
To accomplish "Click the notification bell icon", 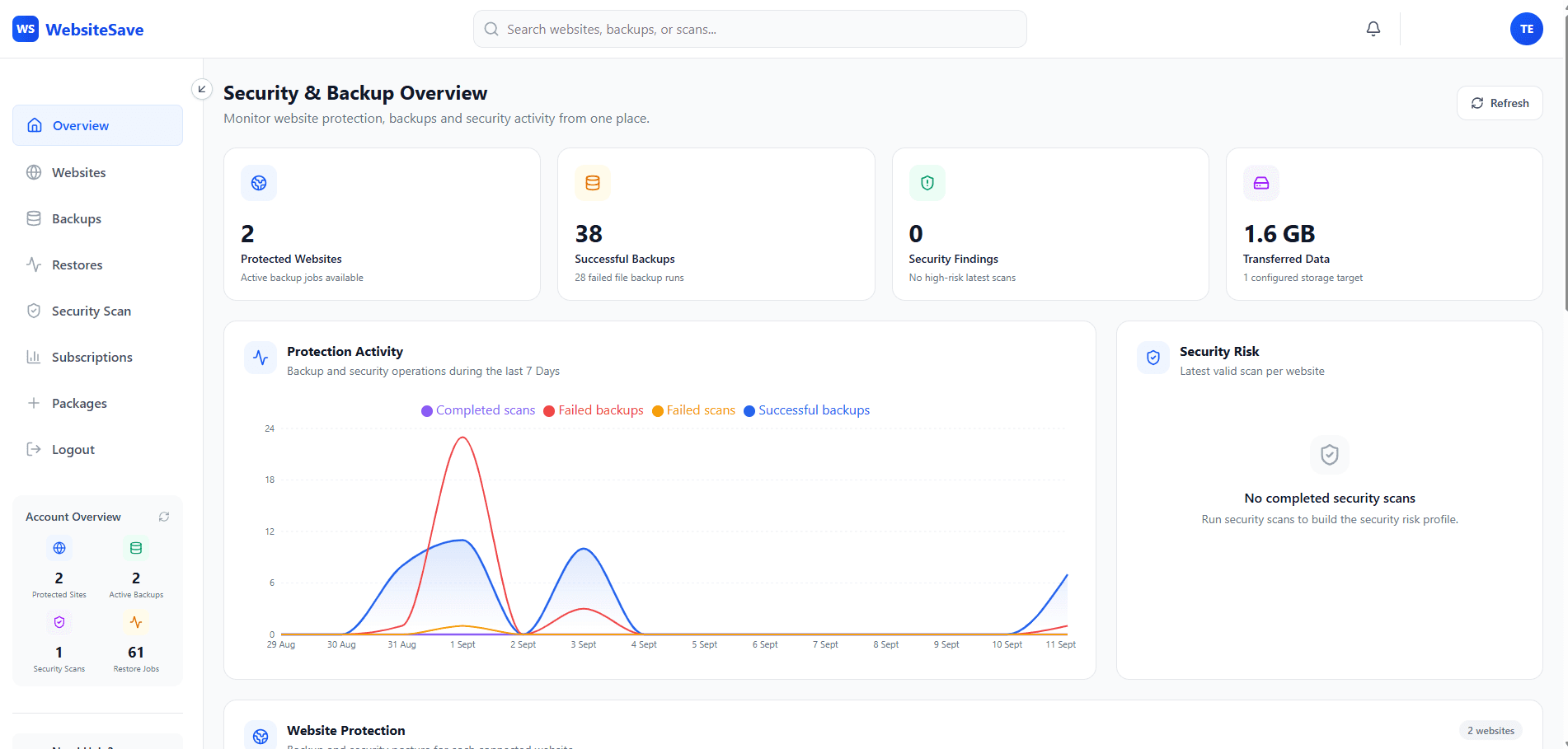I will tap(1373, 29).
